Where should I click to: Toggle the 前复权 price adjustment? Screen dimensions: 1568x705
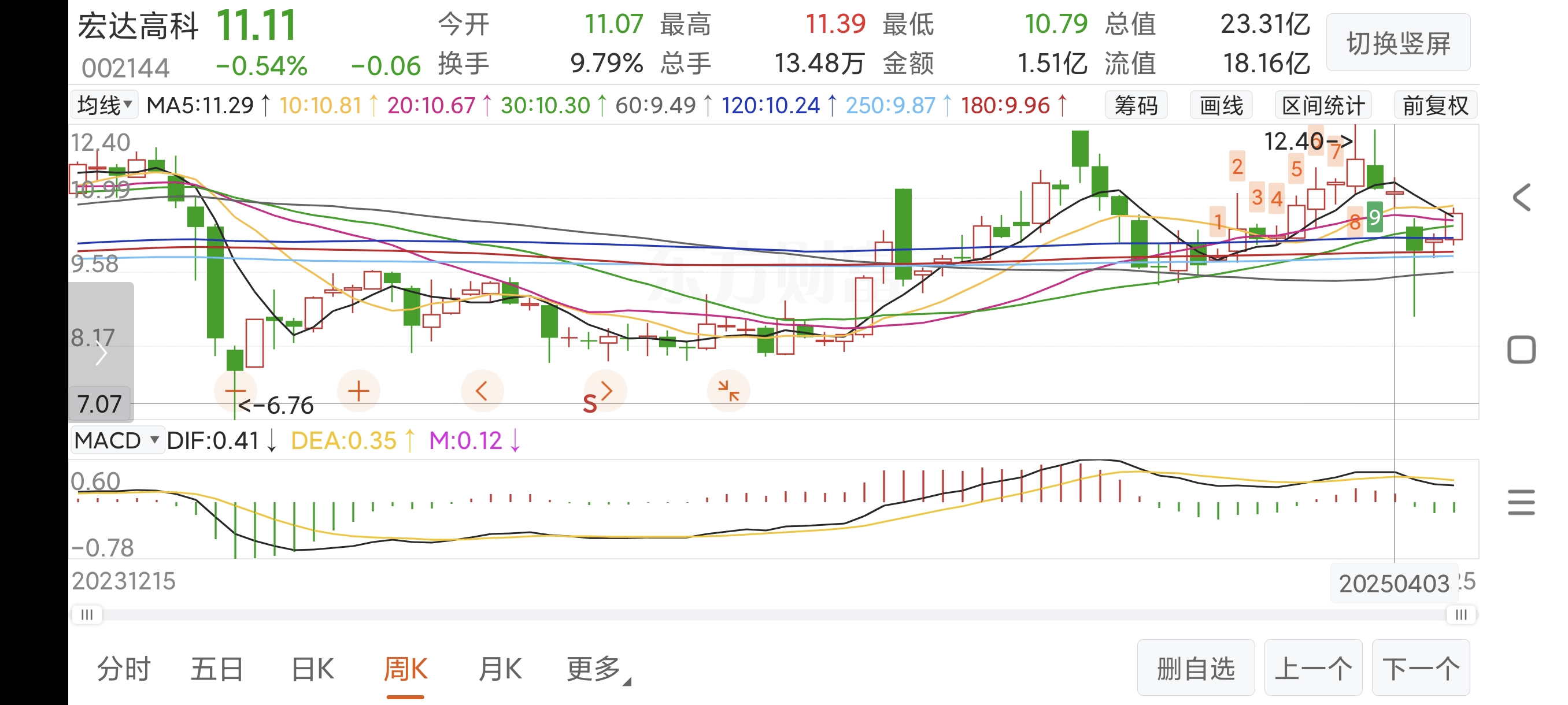[x=1435, y=105]
